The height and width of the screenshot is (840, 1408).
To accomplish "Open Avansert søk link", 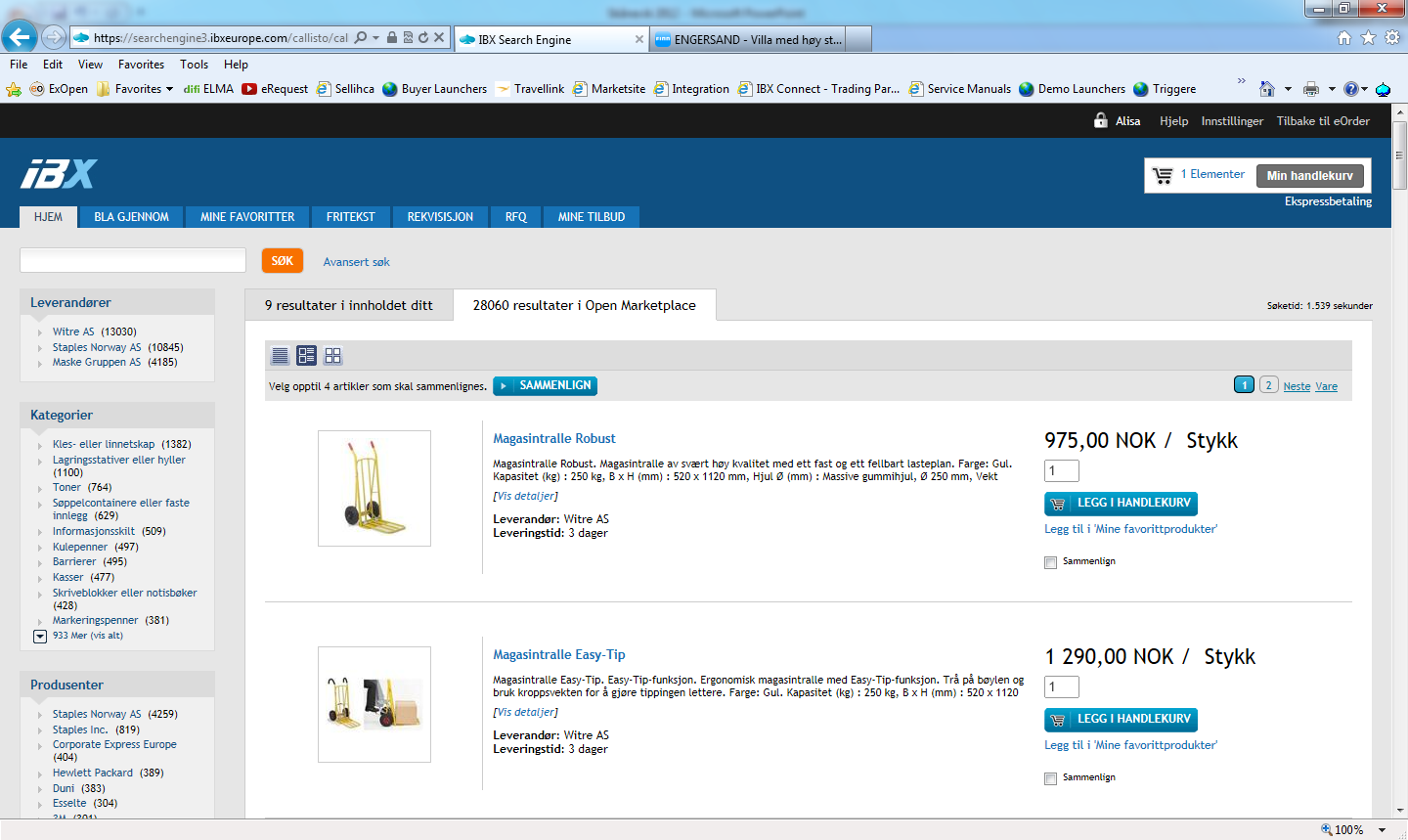I will coord(357,262).
